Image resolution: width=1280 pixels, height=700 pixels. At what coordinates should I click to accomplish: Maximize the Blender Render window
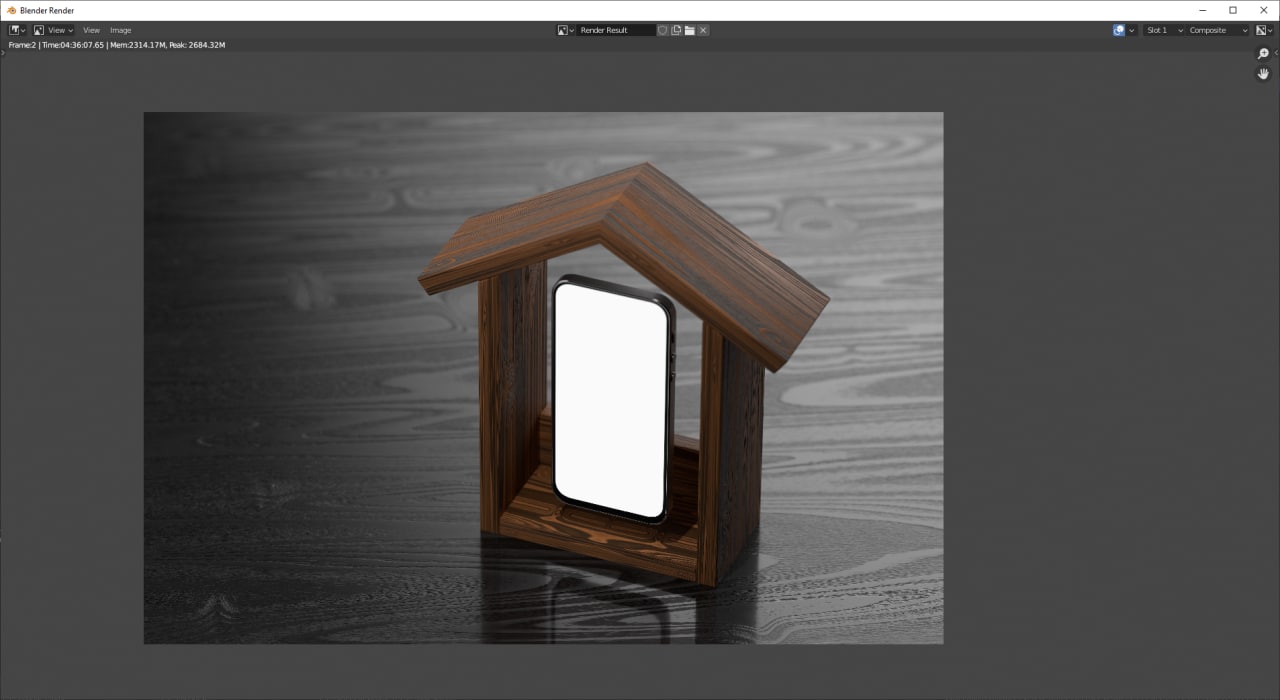tap(1233, 10)
